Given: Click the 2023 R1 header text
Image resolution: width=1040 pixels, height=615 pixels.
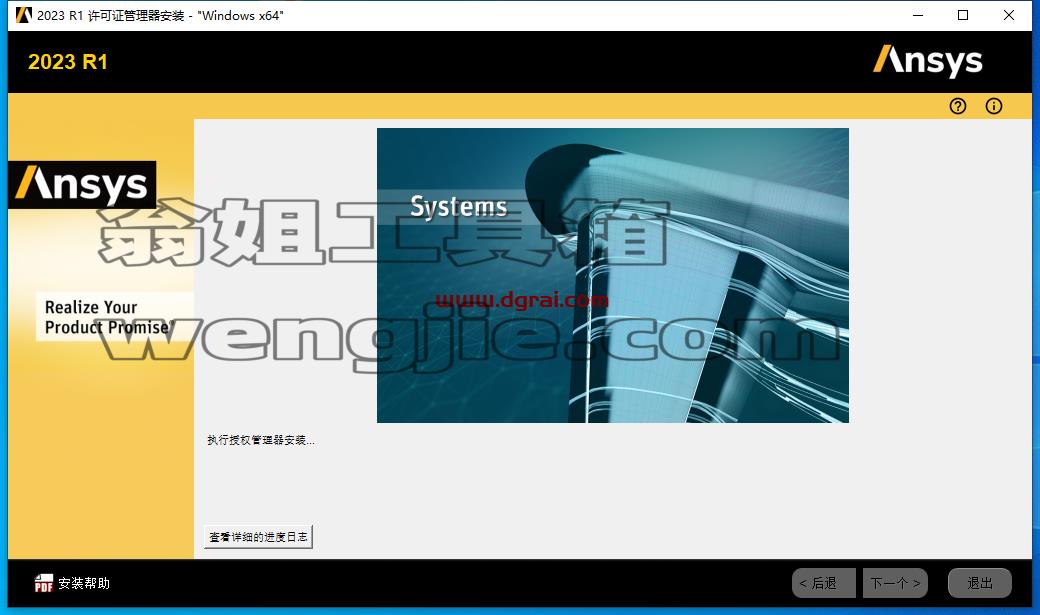Looking at the screenshot, I should point(68,62).
